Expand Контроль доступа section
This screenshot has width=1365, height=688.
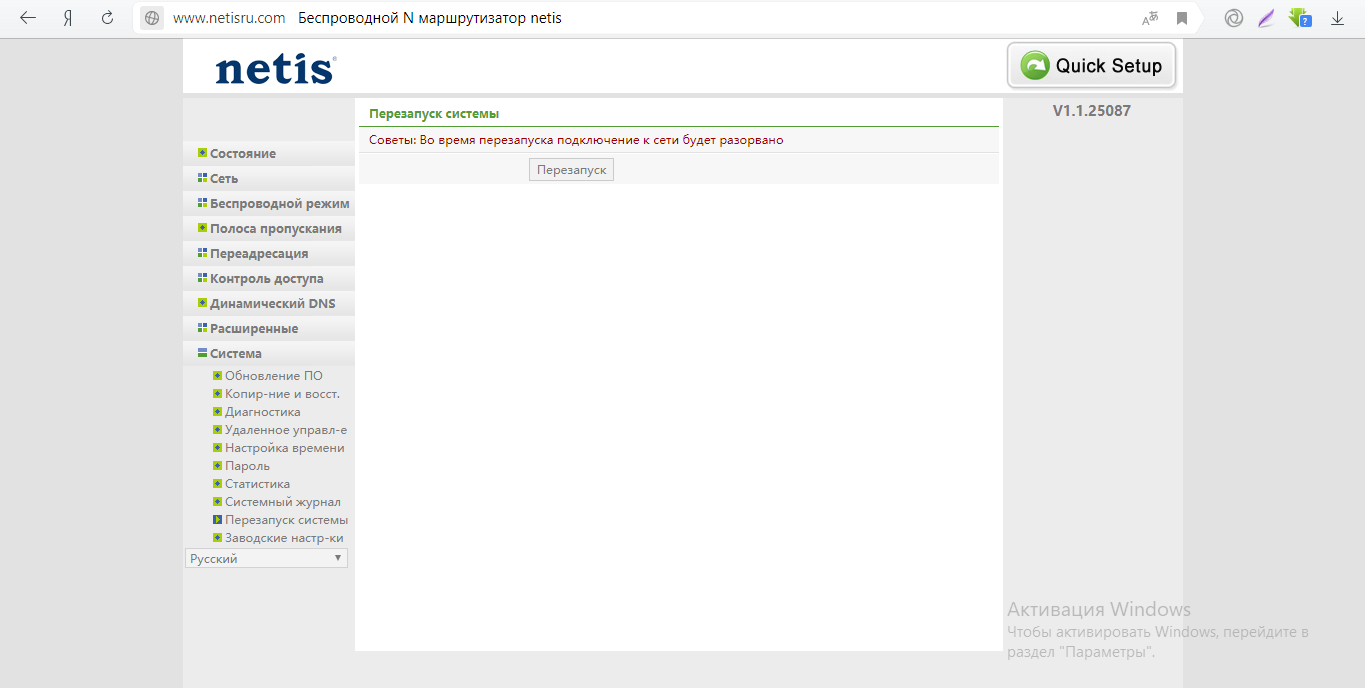[x=269, y=278]
